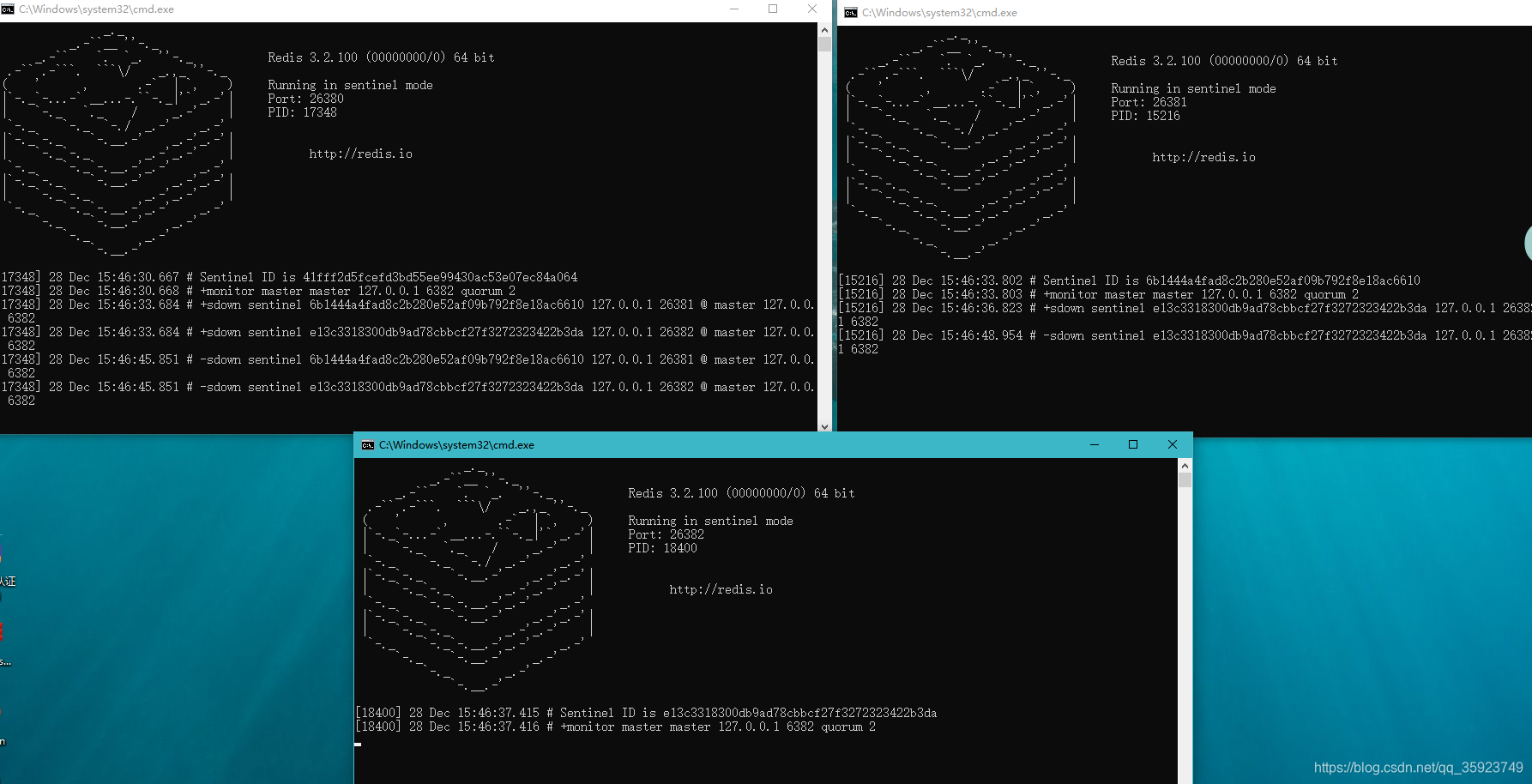Minimize the port 26382 sentinel cmd window
Viewport: 1532px width, 784px height.
tap(1095, 444)
